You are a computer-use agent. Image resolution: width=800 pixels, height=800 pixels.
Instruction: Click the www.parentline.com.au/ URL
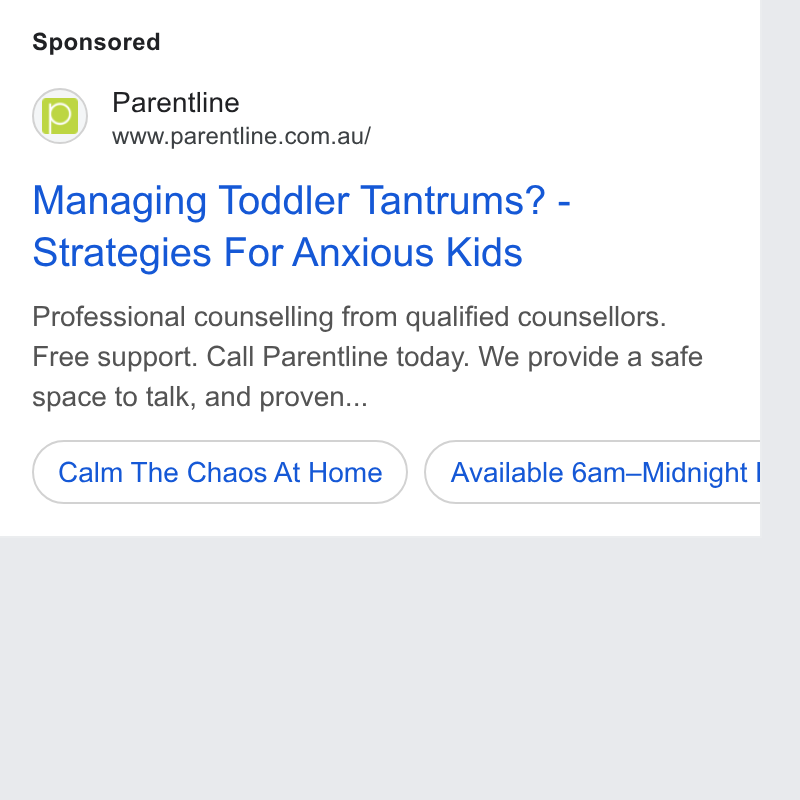coord(241,136)
